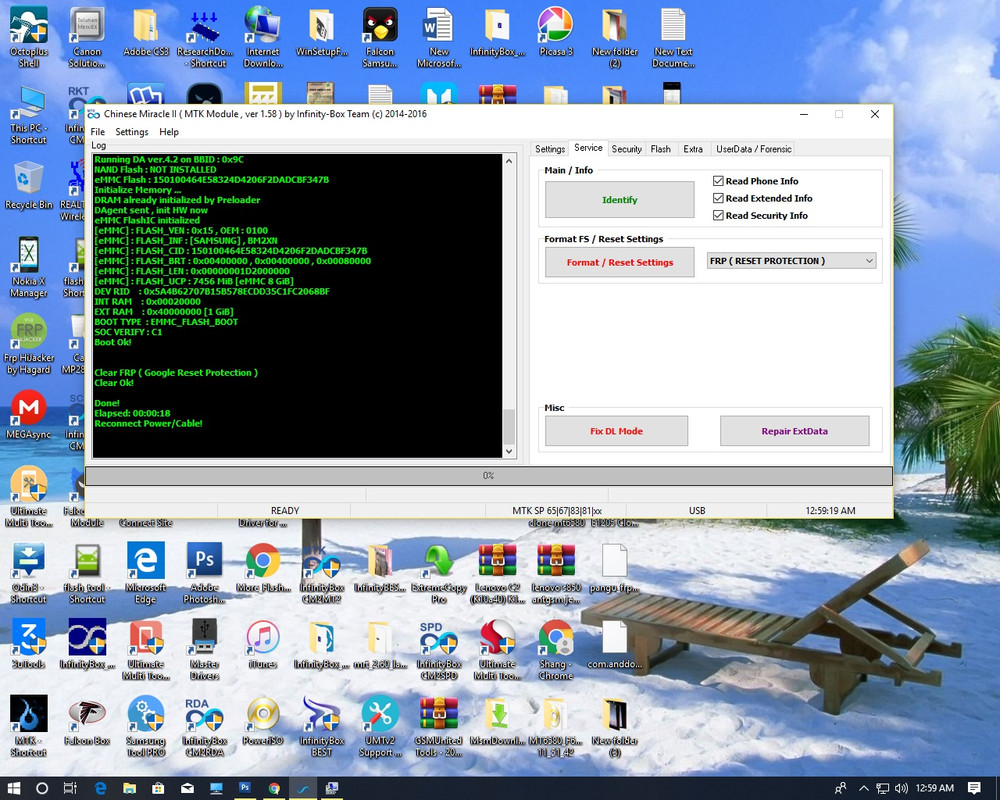Switch to the Security tab

[x=626, y=149]
